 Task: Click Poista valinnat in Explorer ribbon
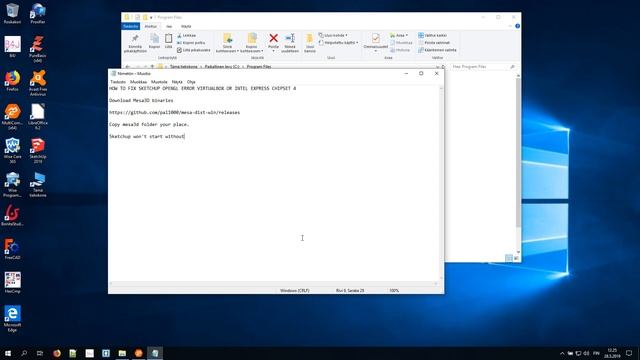[434, 42]
